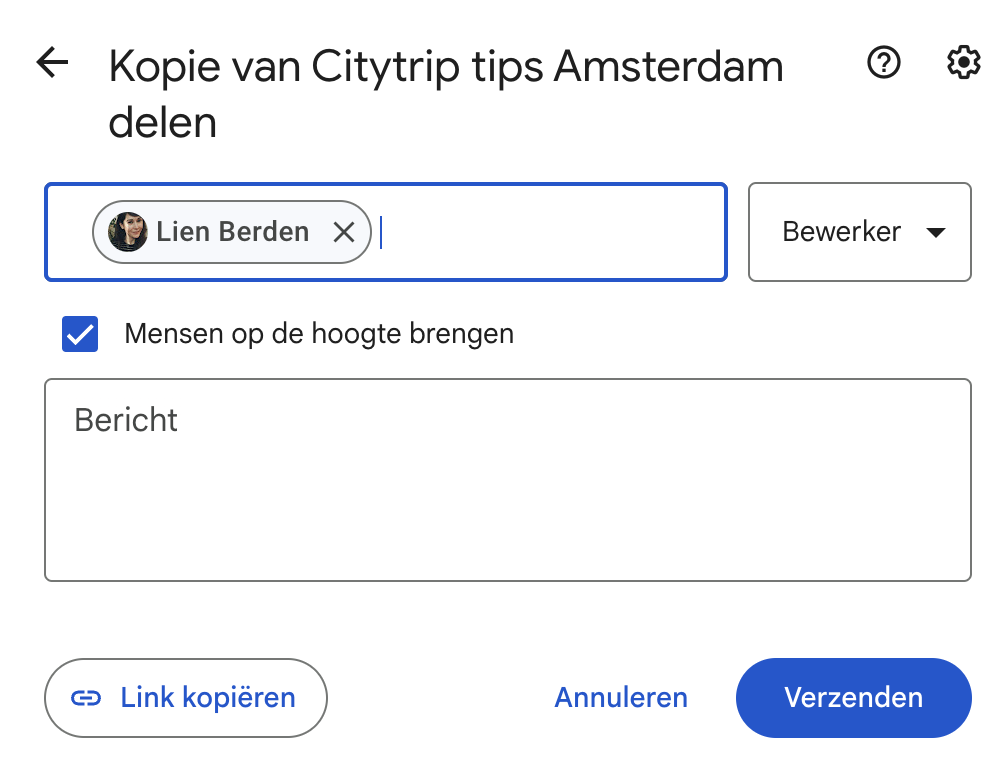Click the Verzenden button

[853, 698]
